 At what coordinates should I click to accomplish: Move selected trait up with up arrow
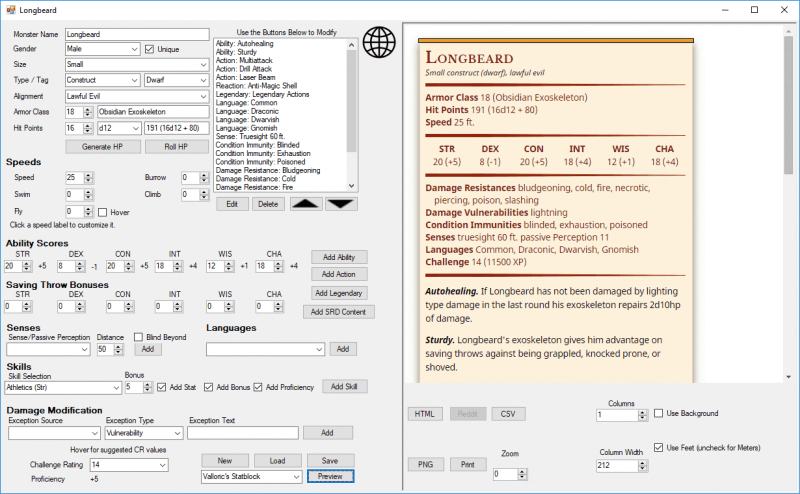pos(305,204)
